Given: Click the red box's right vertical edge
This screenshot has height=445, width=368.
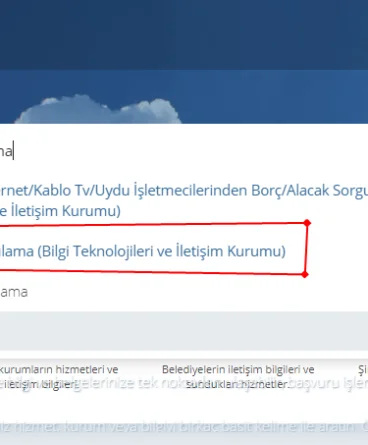Looking at the screenshot, I should click(x=306, y=249).
